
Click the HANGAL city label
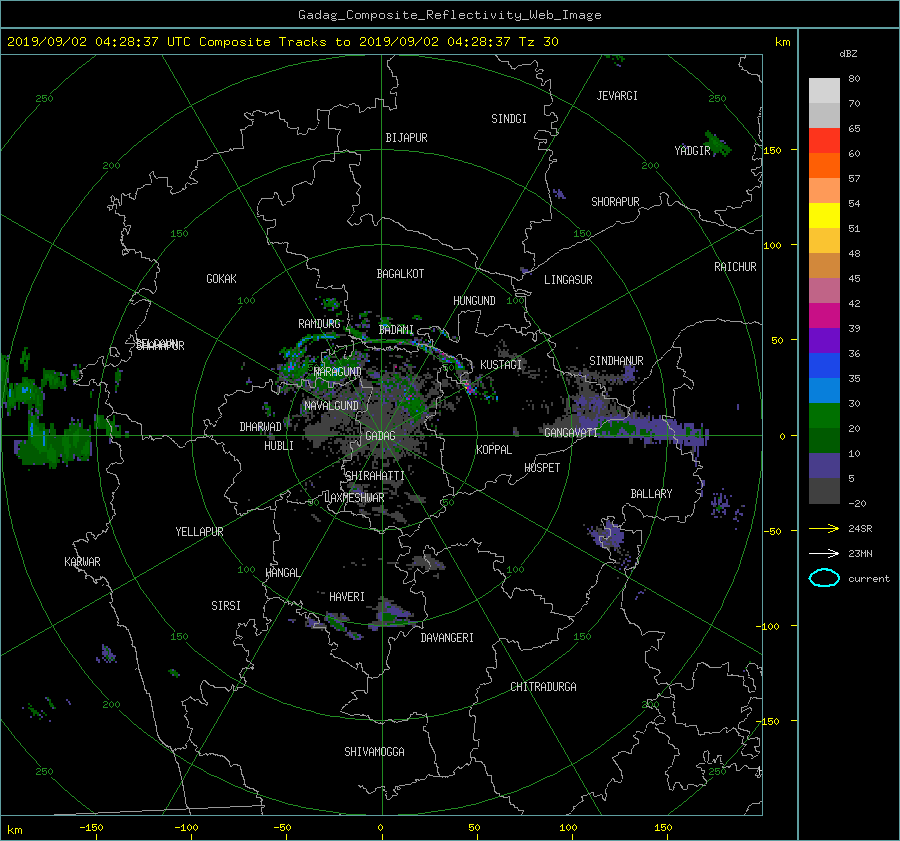[x=282, y=573]
